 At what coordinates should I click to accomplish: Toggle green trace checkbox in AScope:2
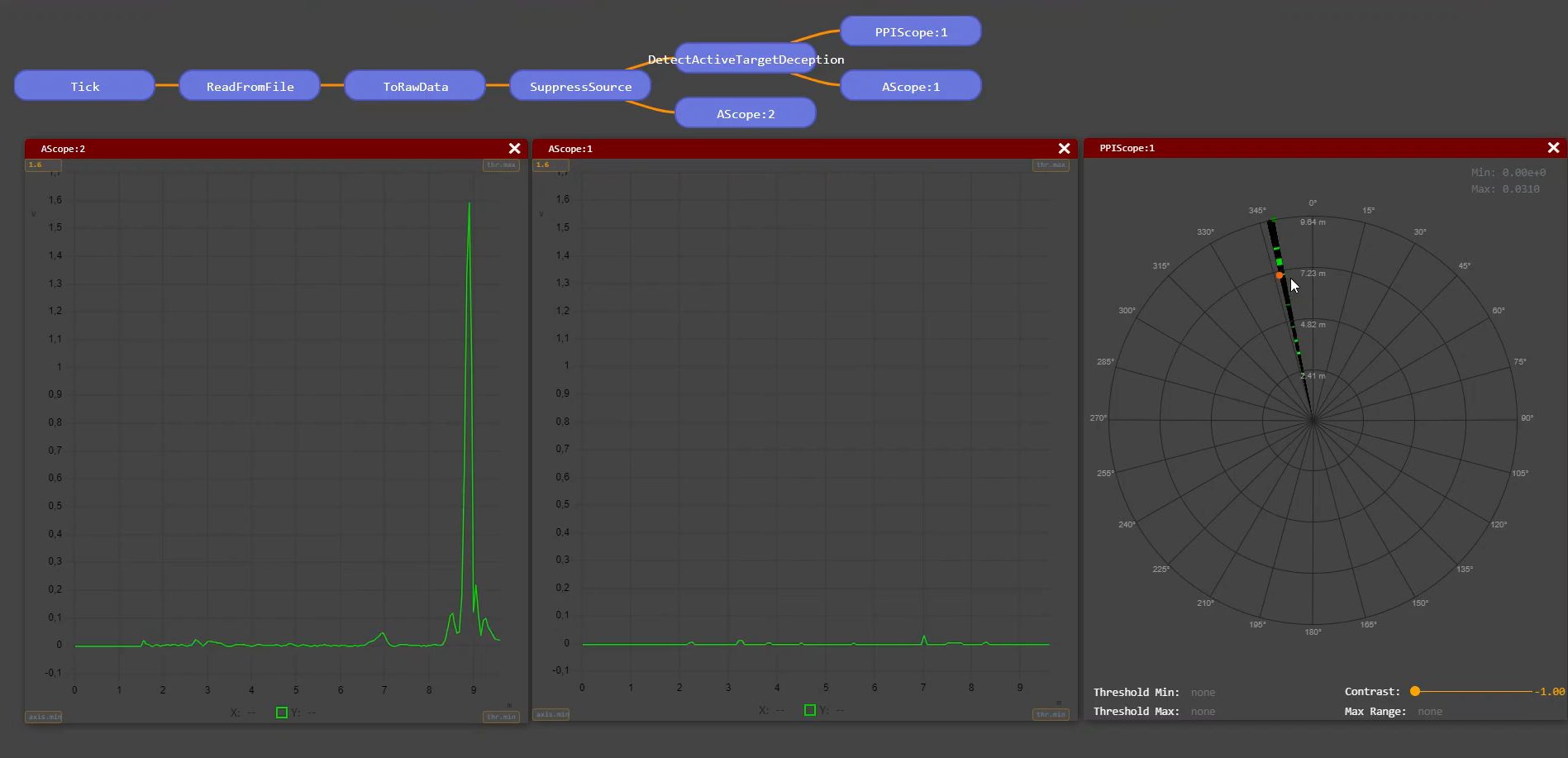pos(282,713)
